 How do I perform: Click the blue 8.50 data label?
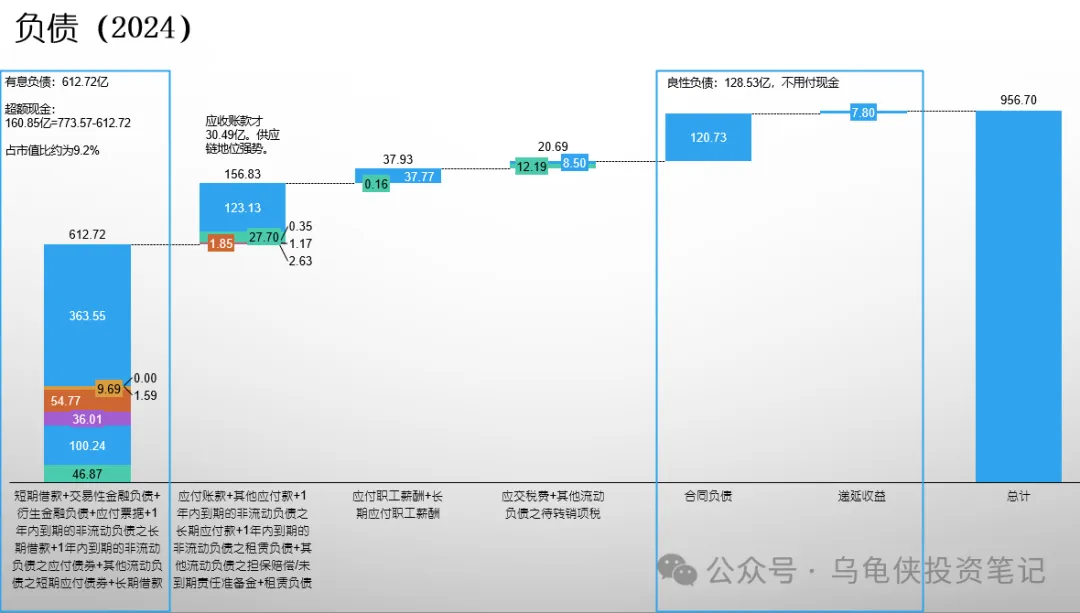[x=574, y=163]
